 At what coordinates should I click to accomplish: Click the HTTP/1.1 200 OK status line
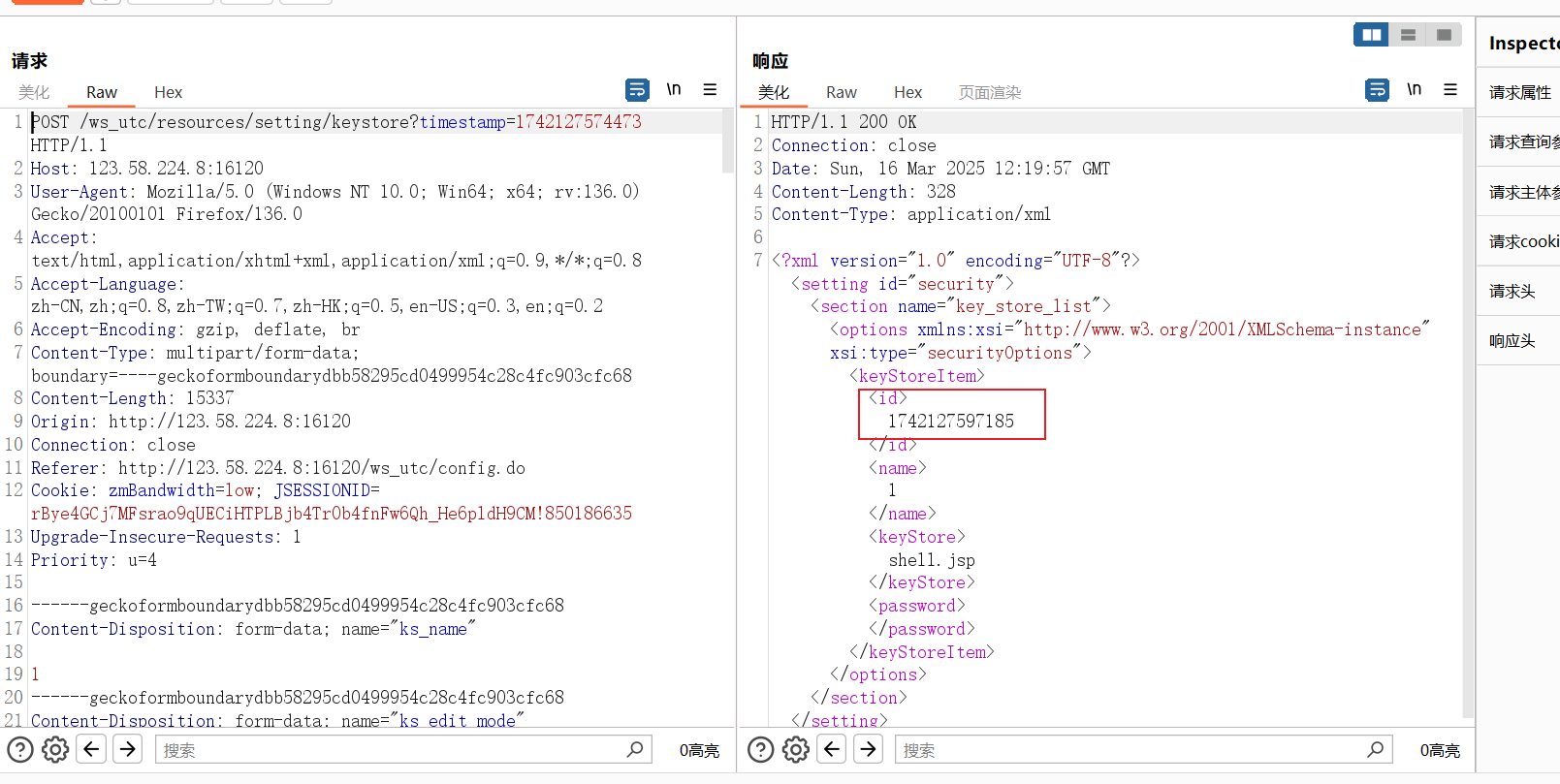tap(844, 122)
